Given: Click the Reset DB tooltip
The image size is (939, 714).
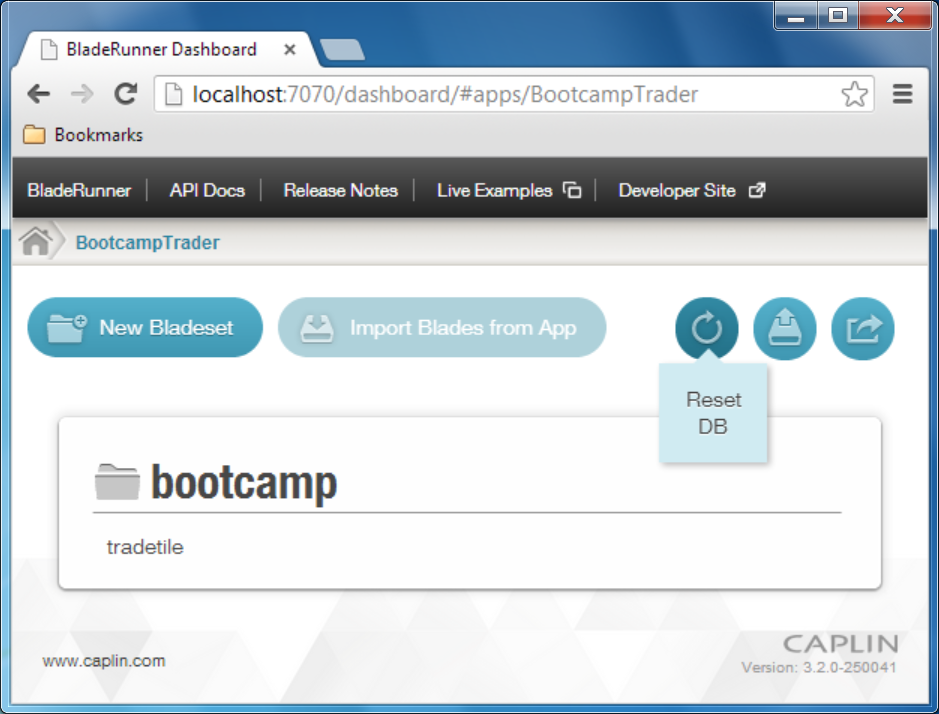Looking at the screenshot, I should coord(713,413).
